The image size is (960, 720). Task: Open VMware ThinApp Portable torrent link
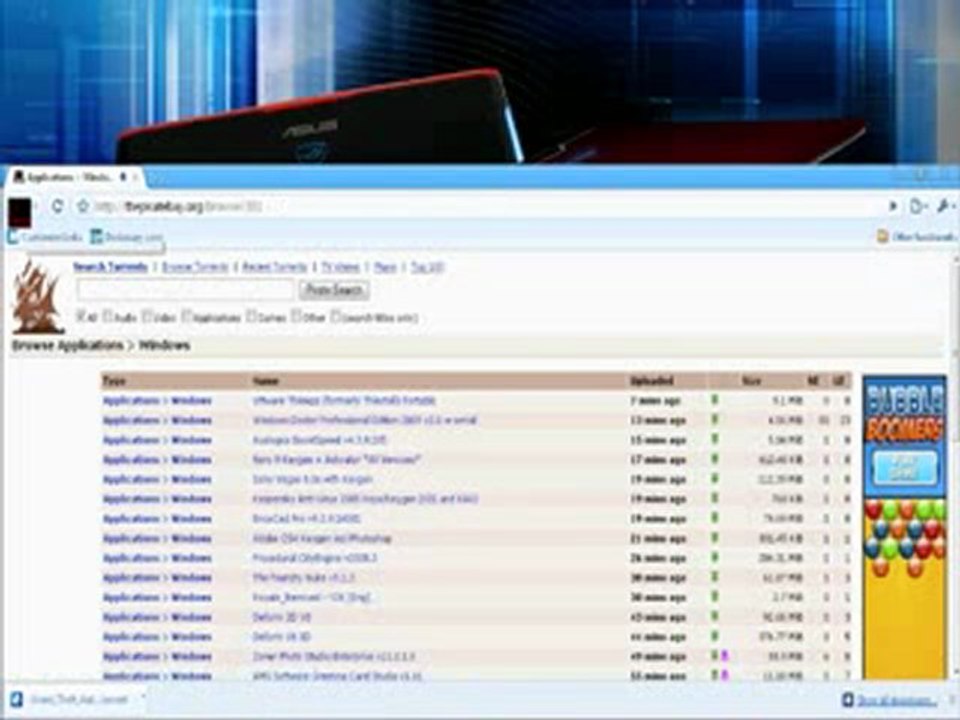344,400
